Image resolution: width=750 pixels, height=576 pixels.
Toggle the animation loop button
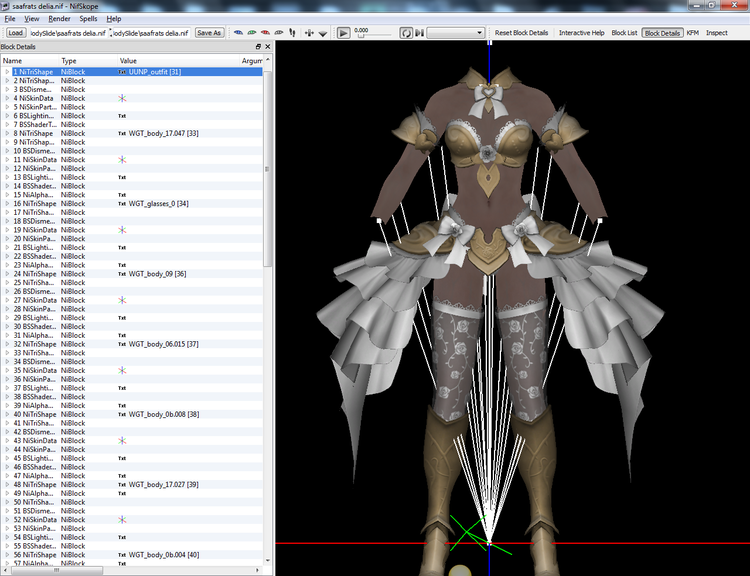point(406,33)
